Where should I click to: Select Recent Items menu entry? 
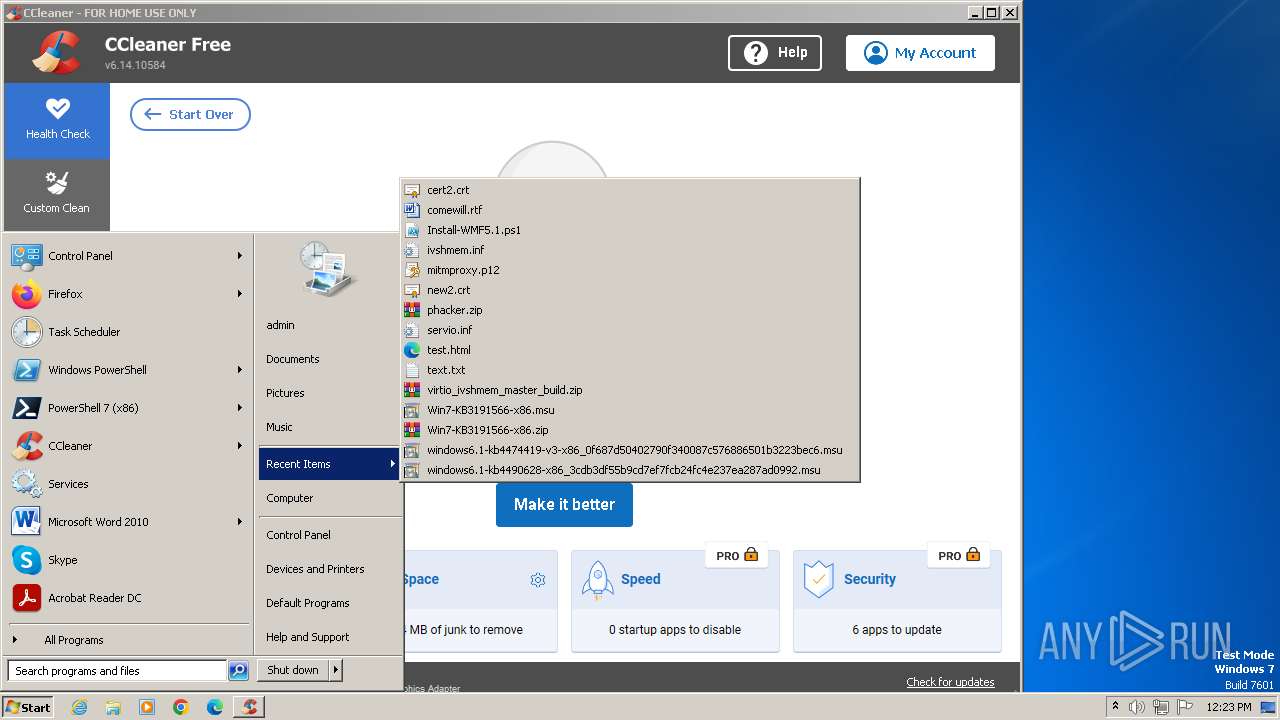(330, 464)
